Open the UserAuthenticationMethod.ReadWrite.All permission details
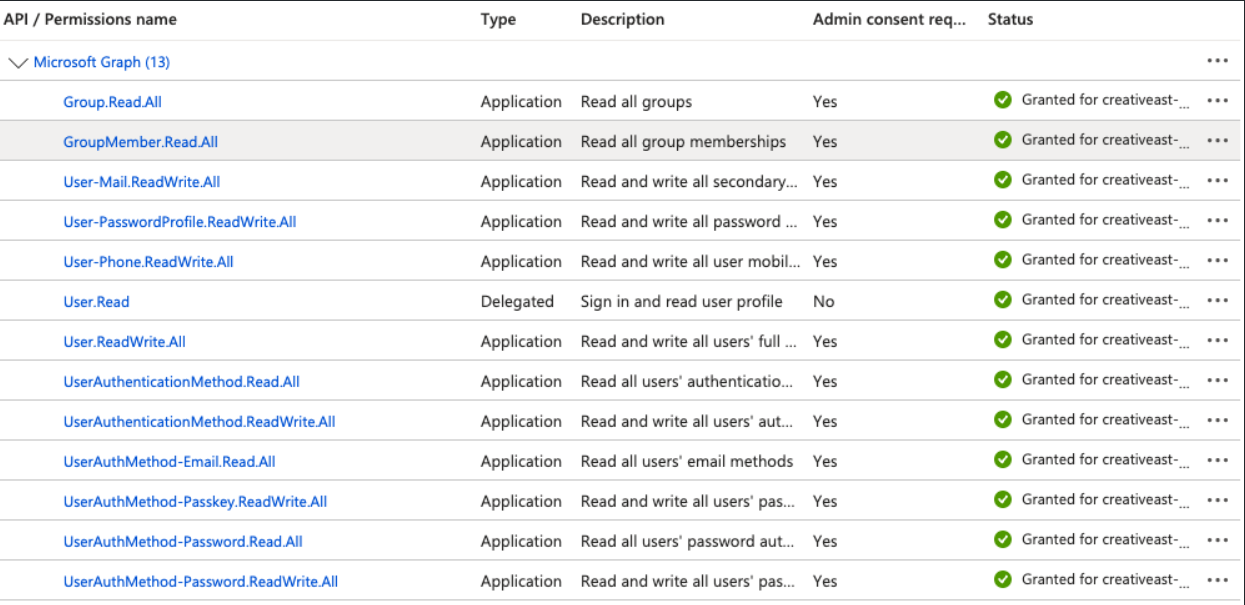The width and height of the screenshot is (1245, 605). coord(199,422)
